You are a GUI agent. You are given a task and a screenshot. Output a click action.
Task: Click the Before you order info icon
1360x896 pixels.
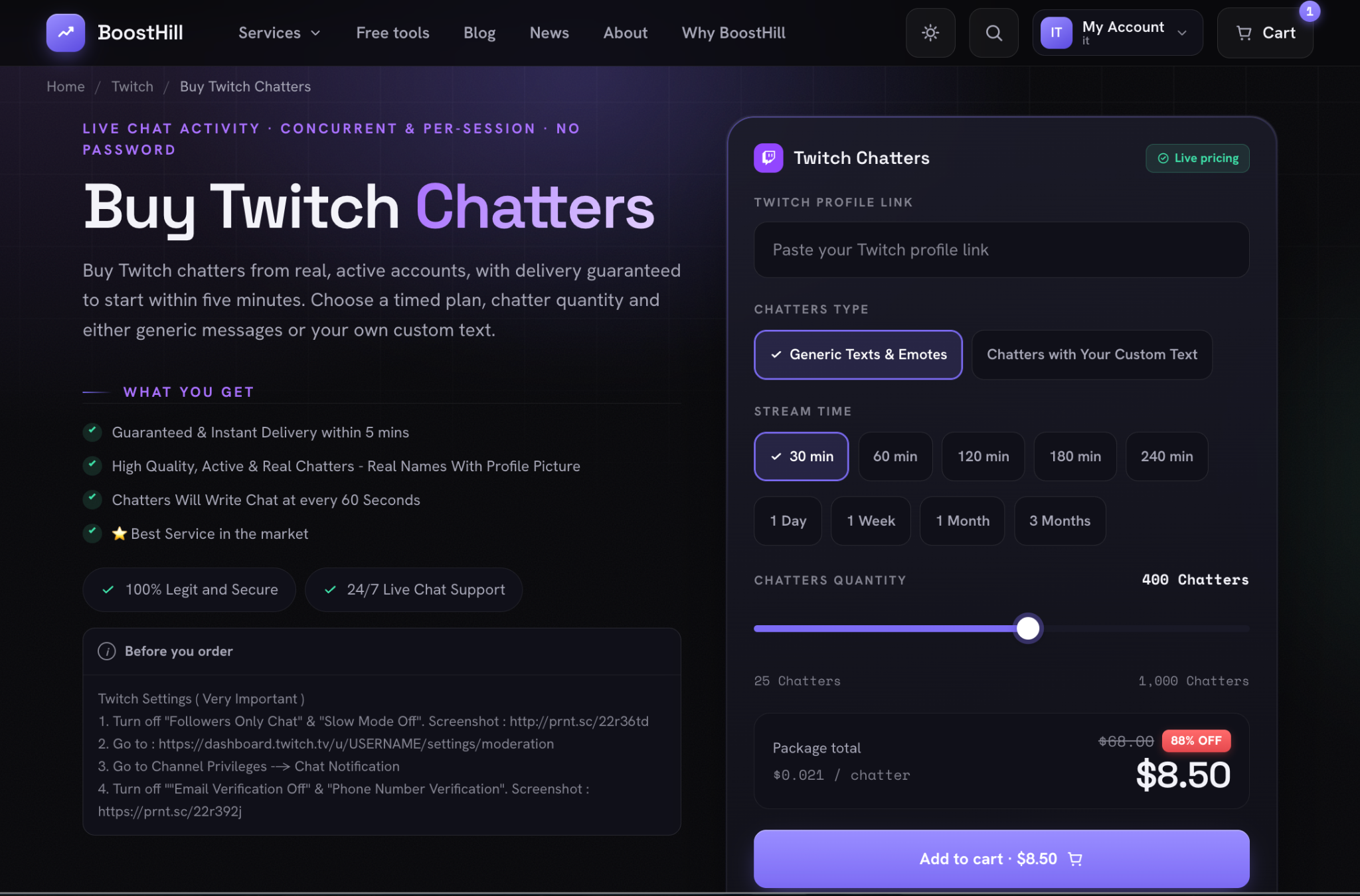pyautogui.click(x=107, y=651)
